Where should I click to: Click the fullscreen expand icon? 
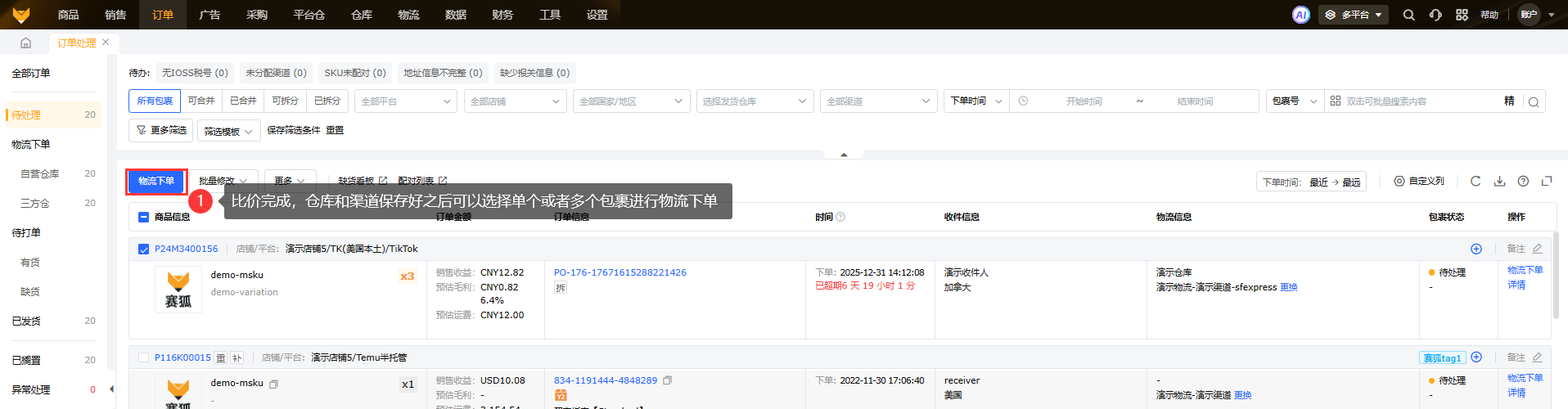[1547, 181]
